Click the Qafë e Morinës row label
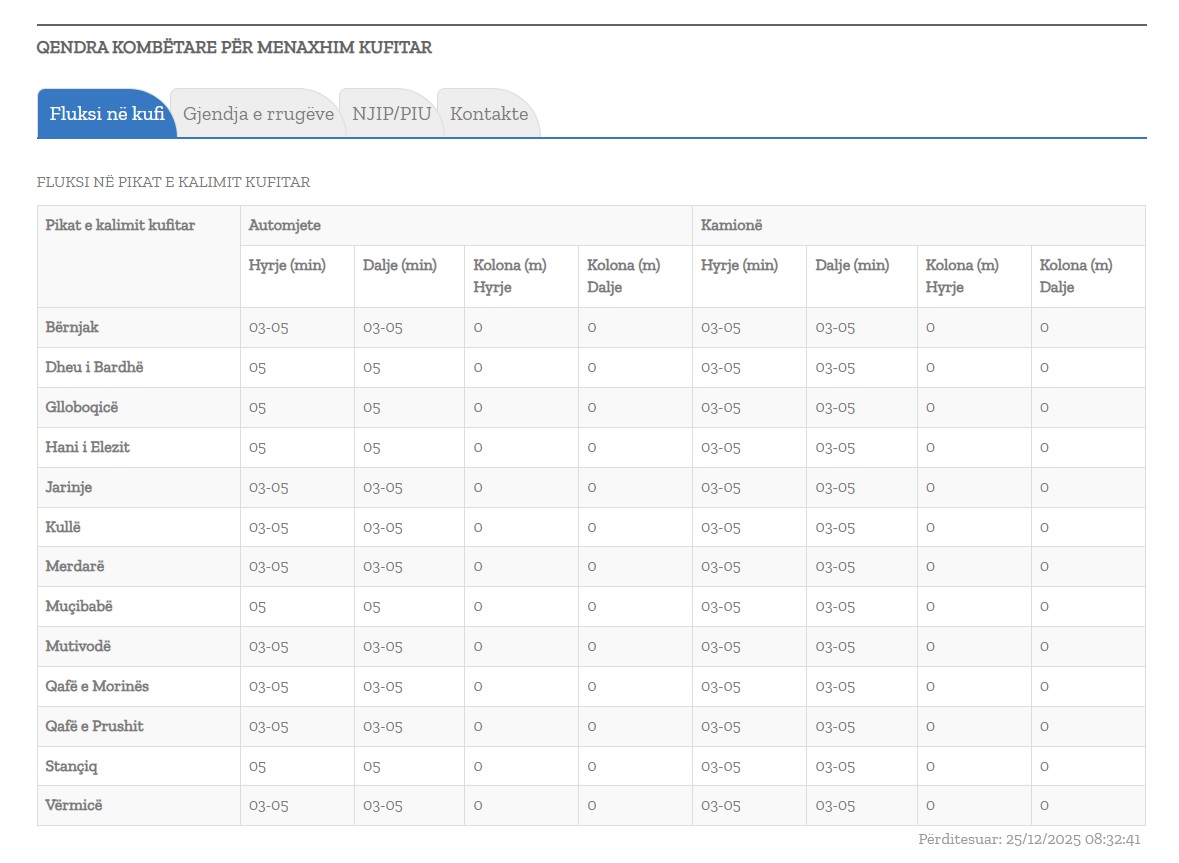 click(x=97, y=687)
